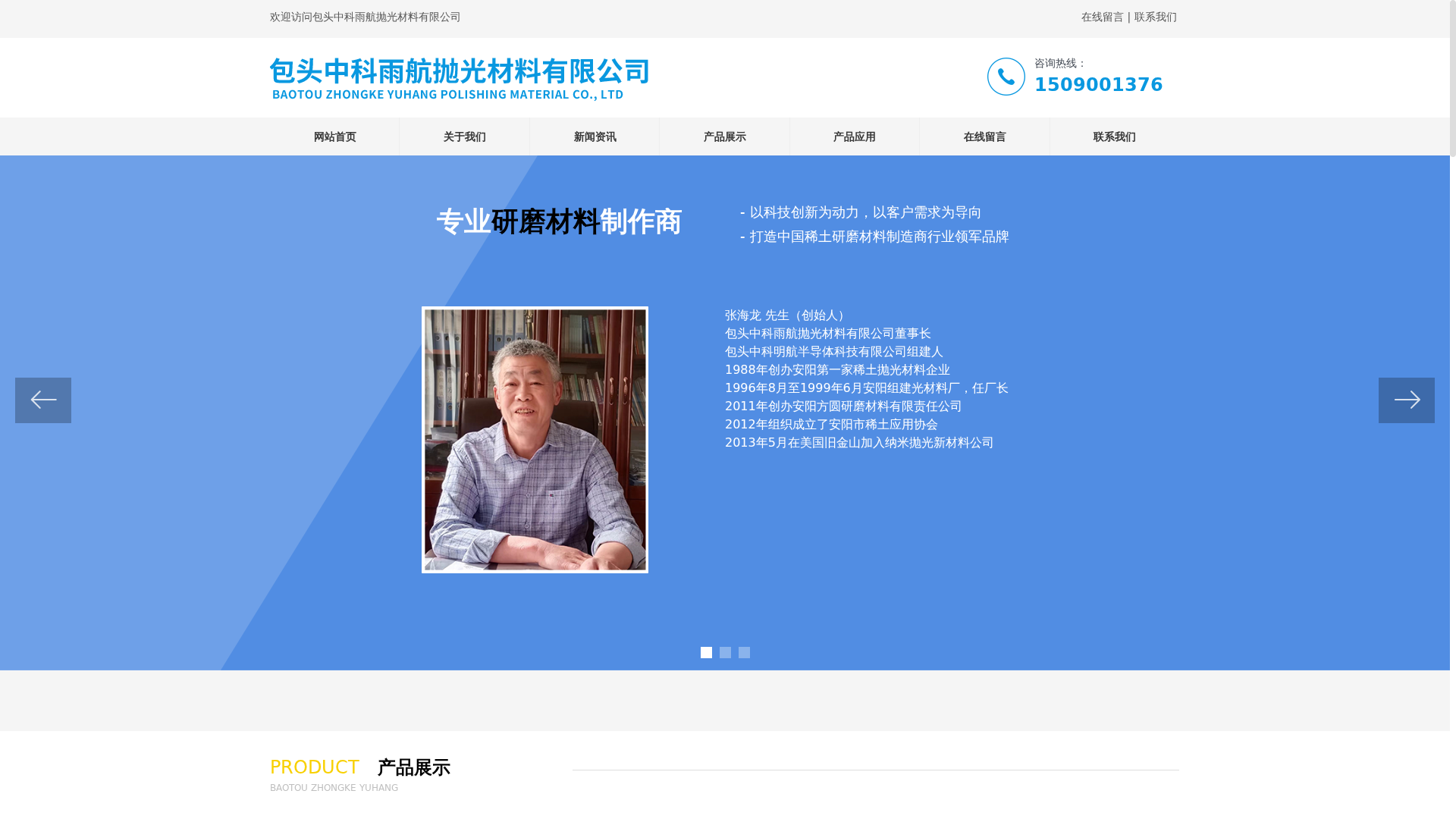
Task: Click the founder portrait photo
Action: 535,440
